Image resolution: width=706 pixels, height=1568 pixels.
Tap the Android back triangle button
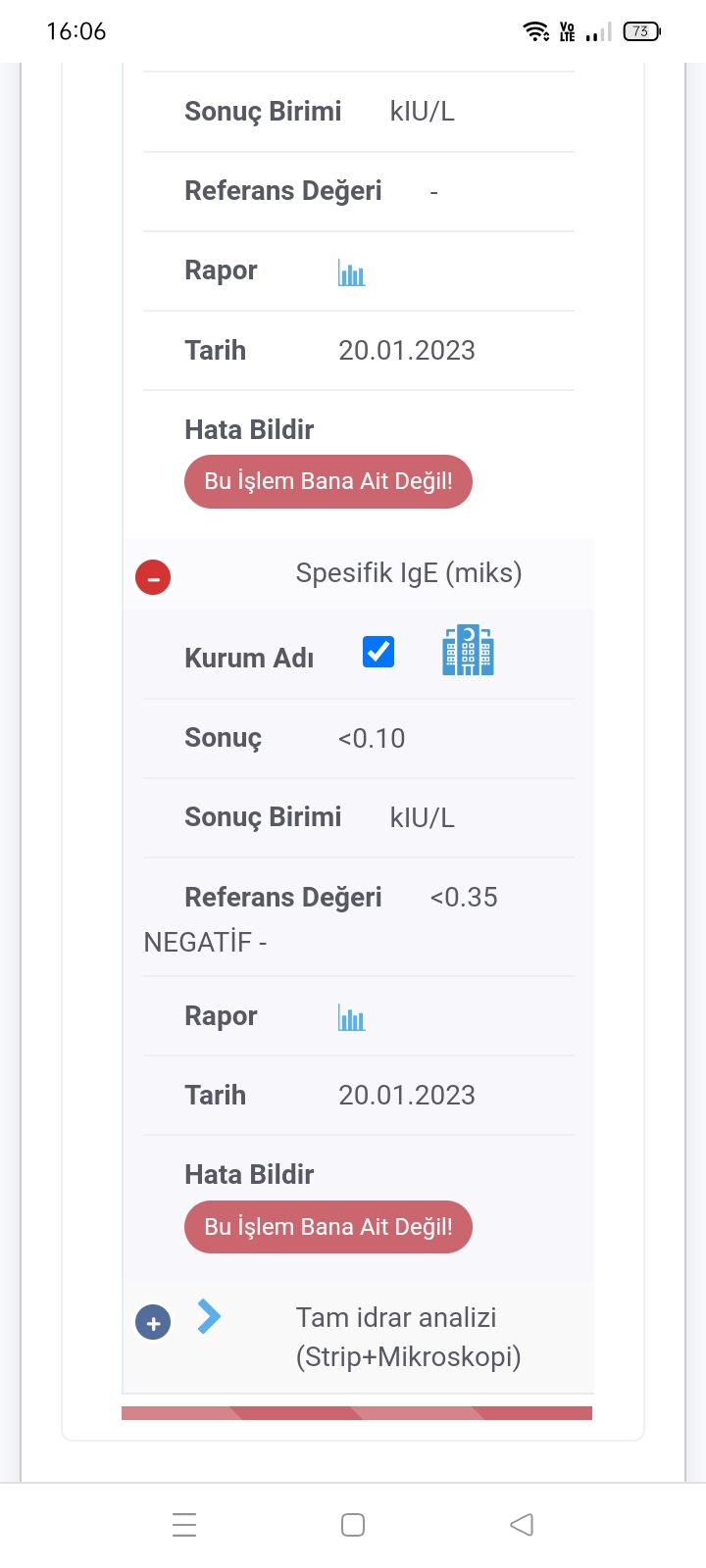coord(522,1524)
